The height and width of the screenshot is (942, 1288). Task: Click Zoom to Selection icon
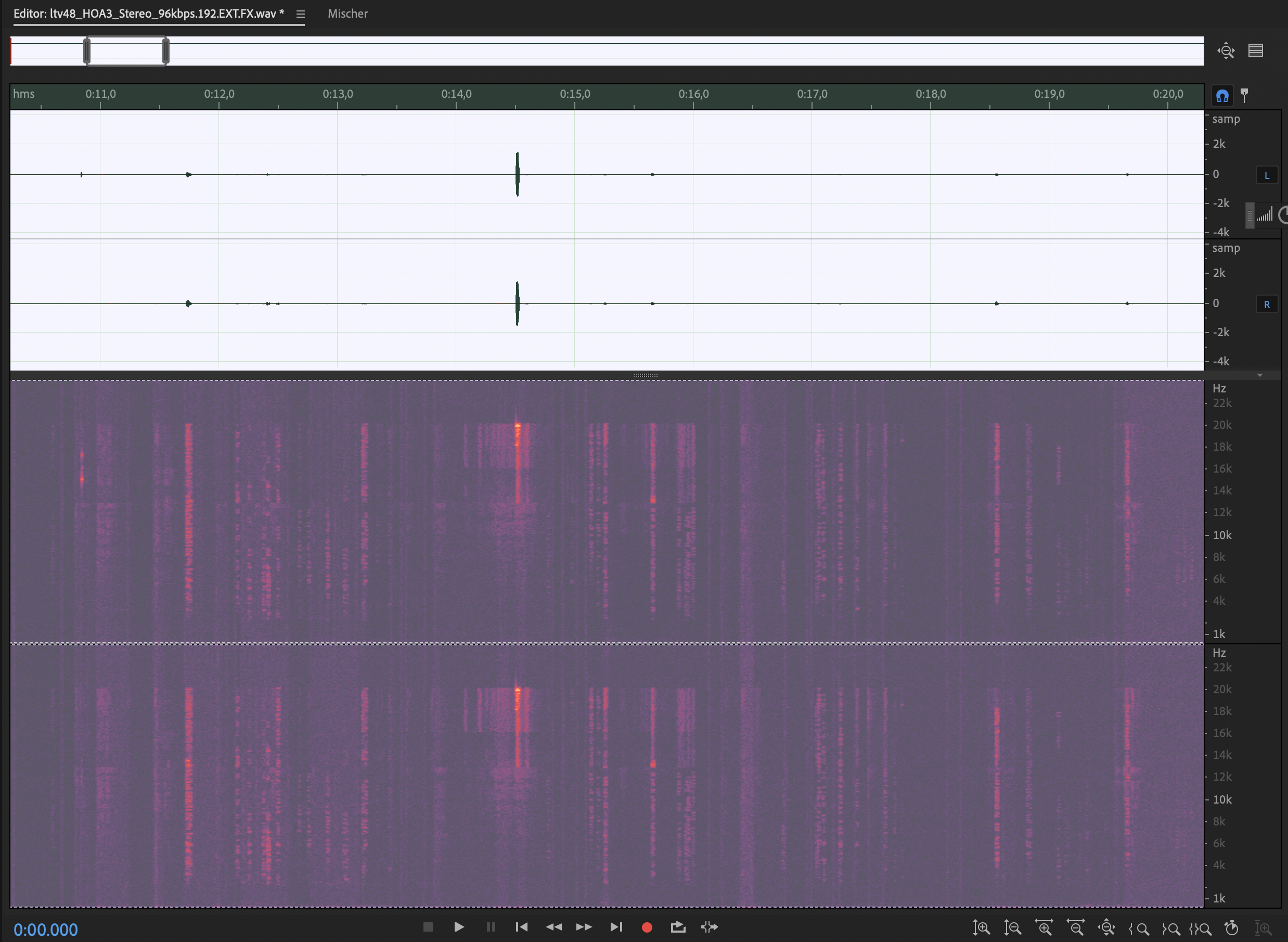tap(1200, 928)
